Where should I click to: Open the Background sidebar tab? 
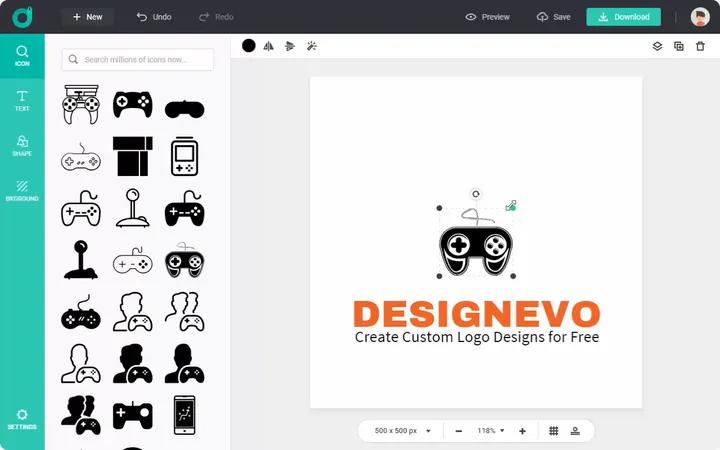coord(22,191)
